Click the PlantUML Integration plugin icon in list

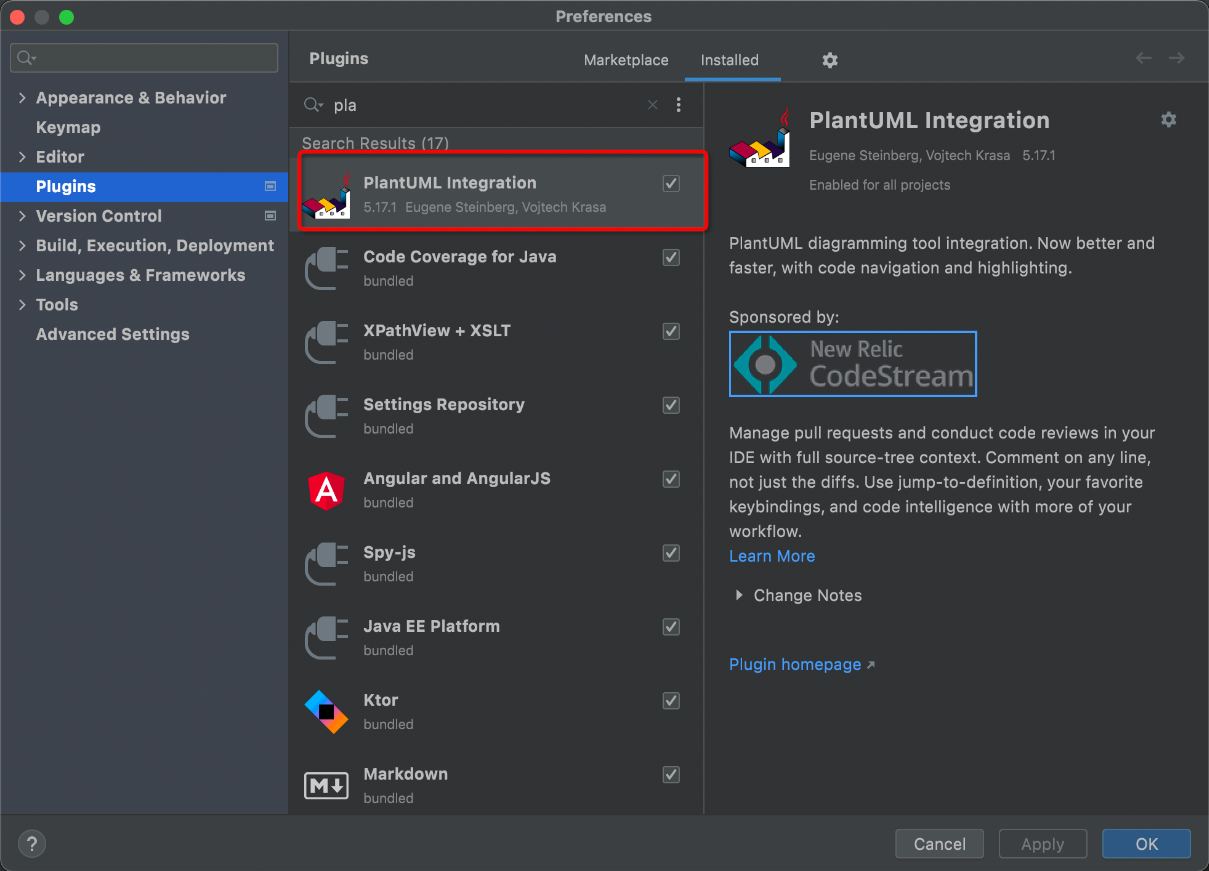[x=326, y=195]
